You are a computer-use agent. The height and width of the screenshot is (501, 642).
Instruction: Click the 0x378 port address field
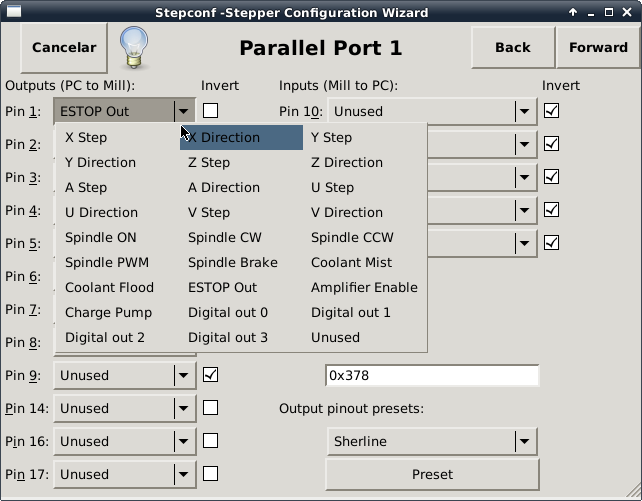(432, 375)
